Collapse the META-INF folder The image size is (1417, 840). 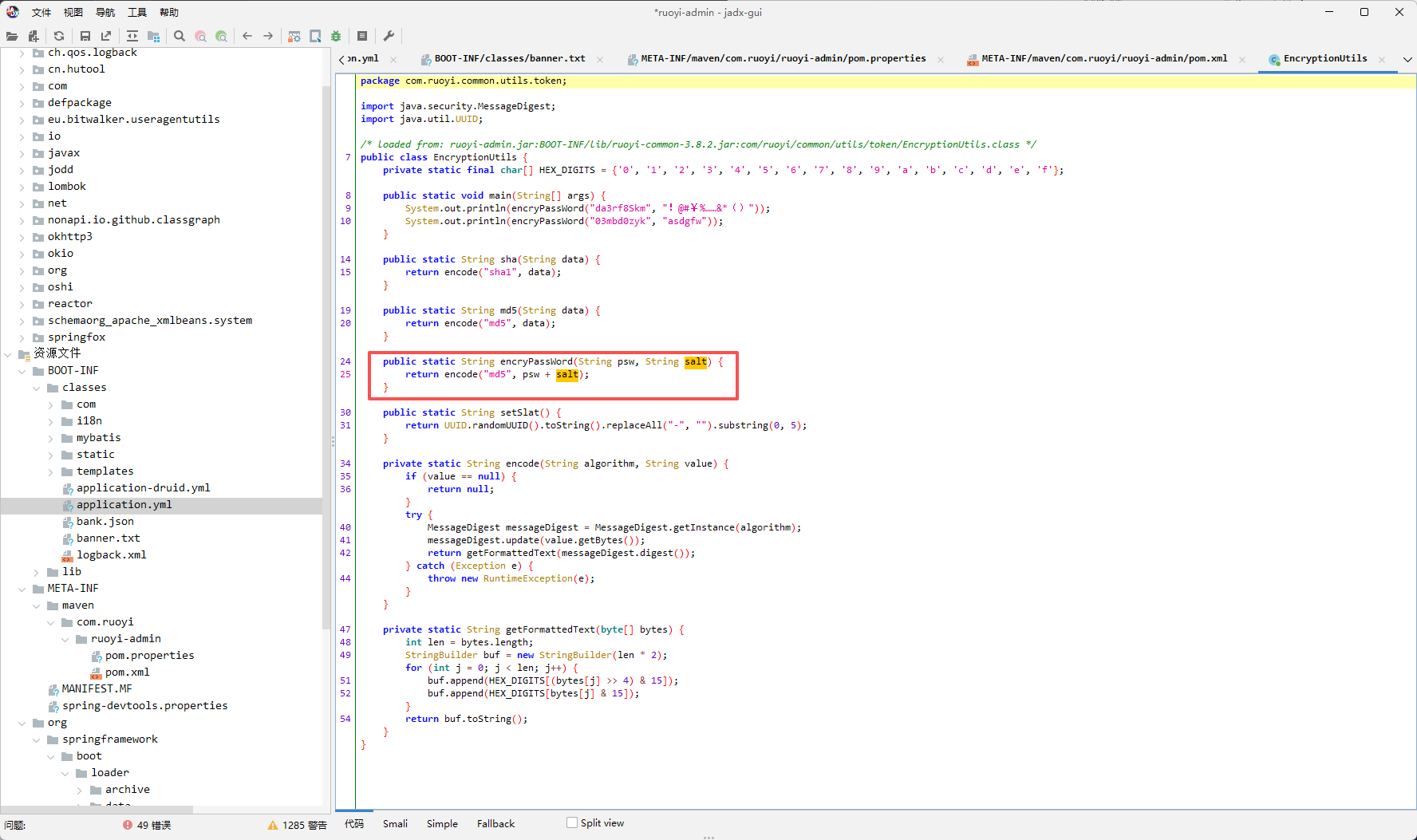point(22,589)
